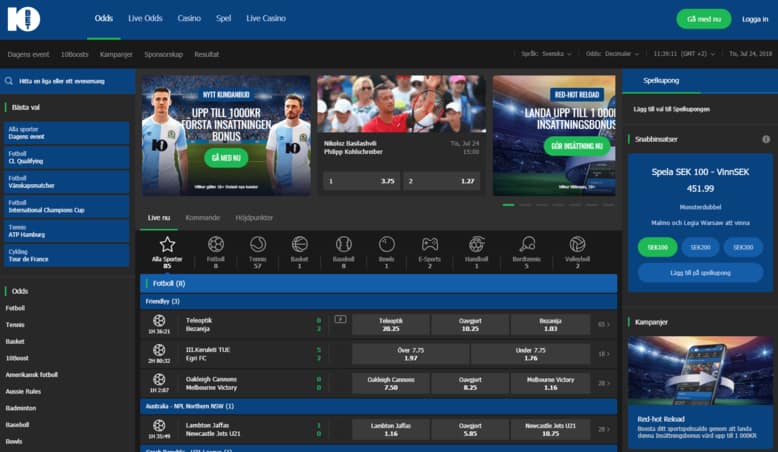Open the Red-hot Reload campaign thumbnail
778x452 pixels.
[700, 371]
